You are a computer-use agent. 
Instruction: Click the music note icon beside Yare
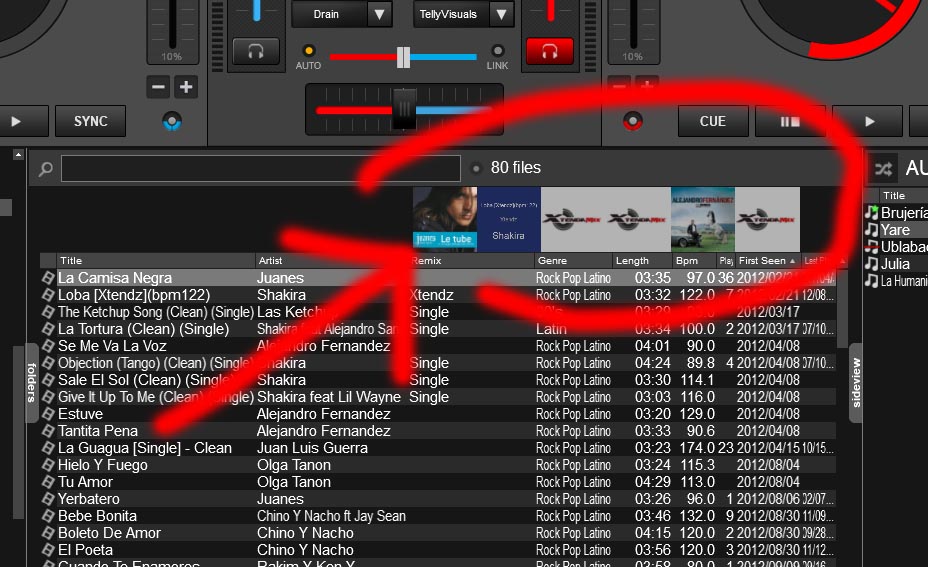(871, 230)
